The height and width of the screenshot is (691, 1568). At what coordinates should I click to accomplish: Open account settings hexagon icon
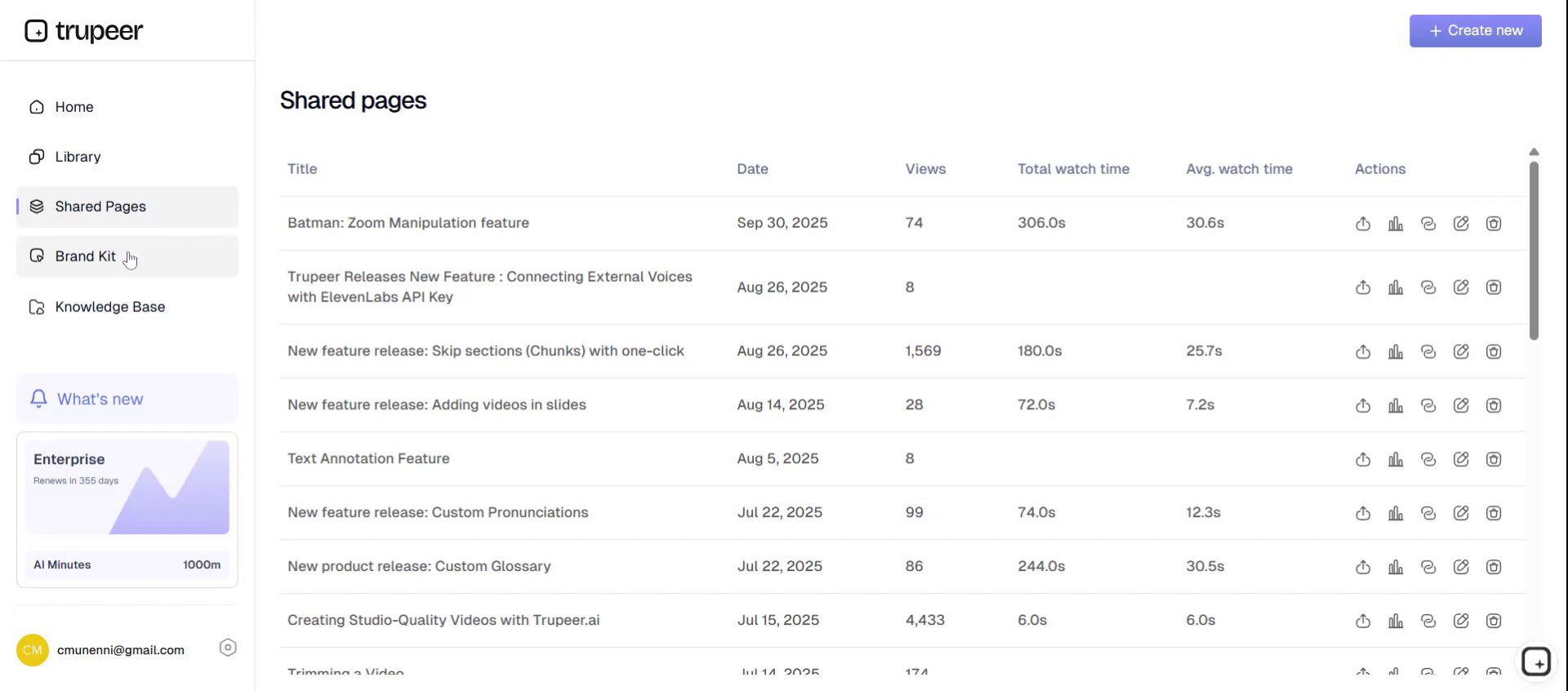228,648
